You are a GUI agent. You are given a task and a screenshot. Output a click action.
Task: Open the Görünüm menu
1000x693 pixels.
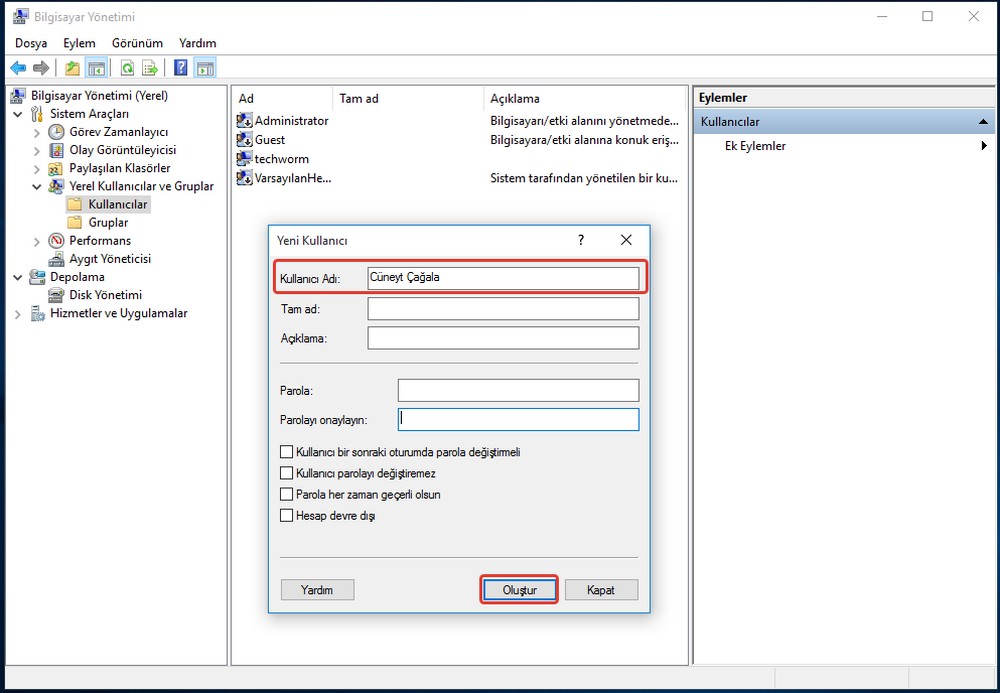[x=137, y=43]
